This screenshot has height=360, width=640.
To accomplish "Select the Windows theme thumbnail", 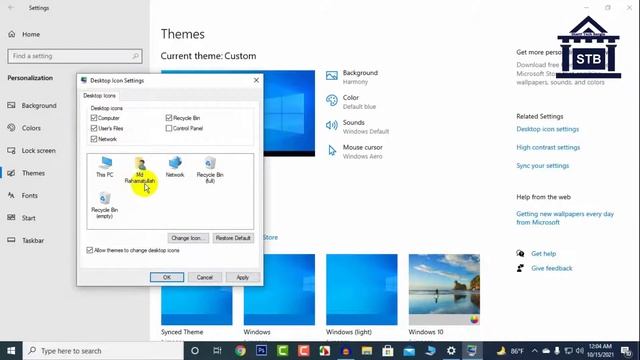I will coord(279,290).
